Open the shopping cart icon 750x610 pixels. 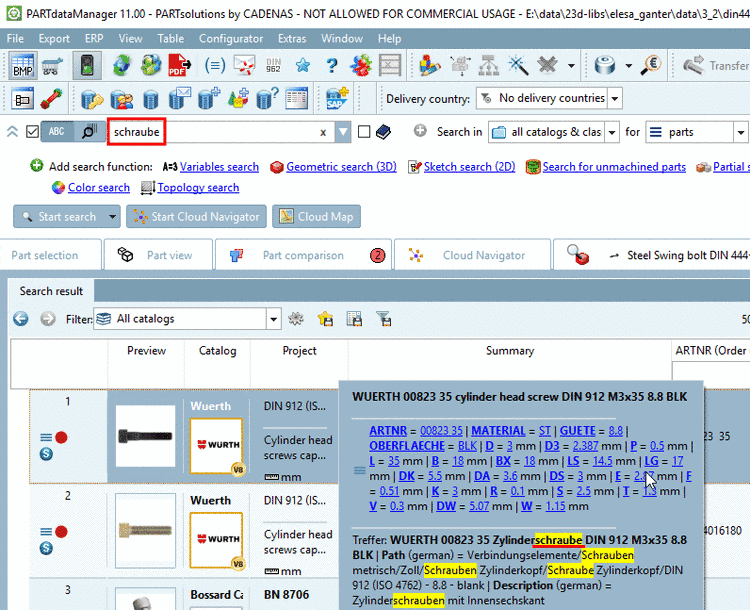[52, 66]
